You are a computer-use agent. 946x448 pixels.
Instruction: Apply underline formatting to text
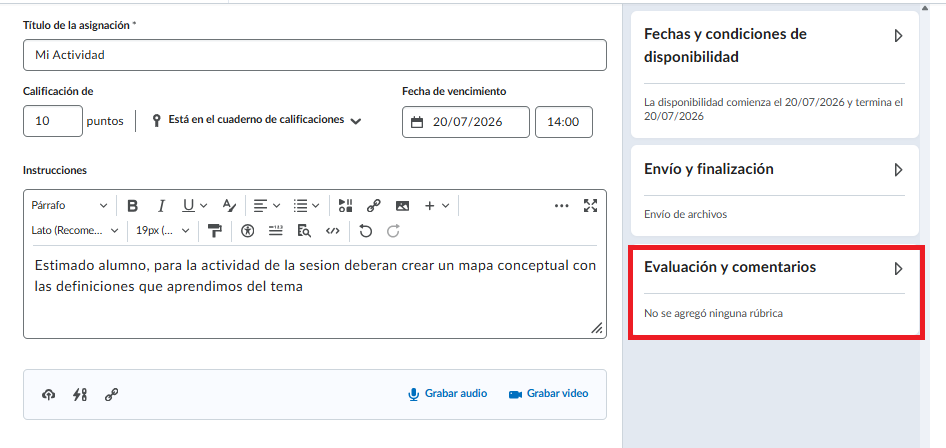[188, 206]
